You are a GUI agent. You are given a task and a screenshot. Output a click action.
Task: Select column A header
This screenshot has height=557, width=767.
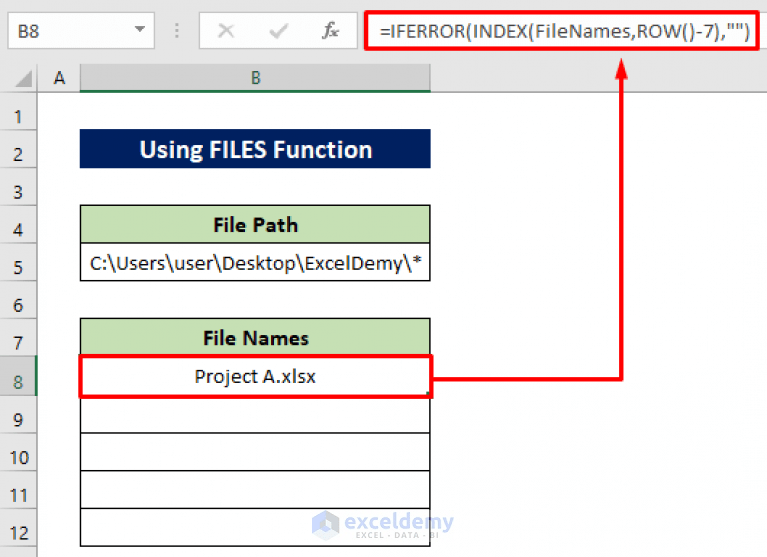(59, 78)
